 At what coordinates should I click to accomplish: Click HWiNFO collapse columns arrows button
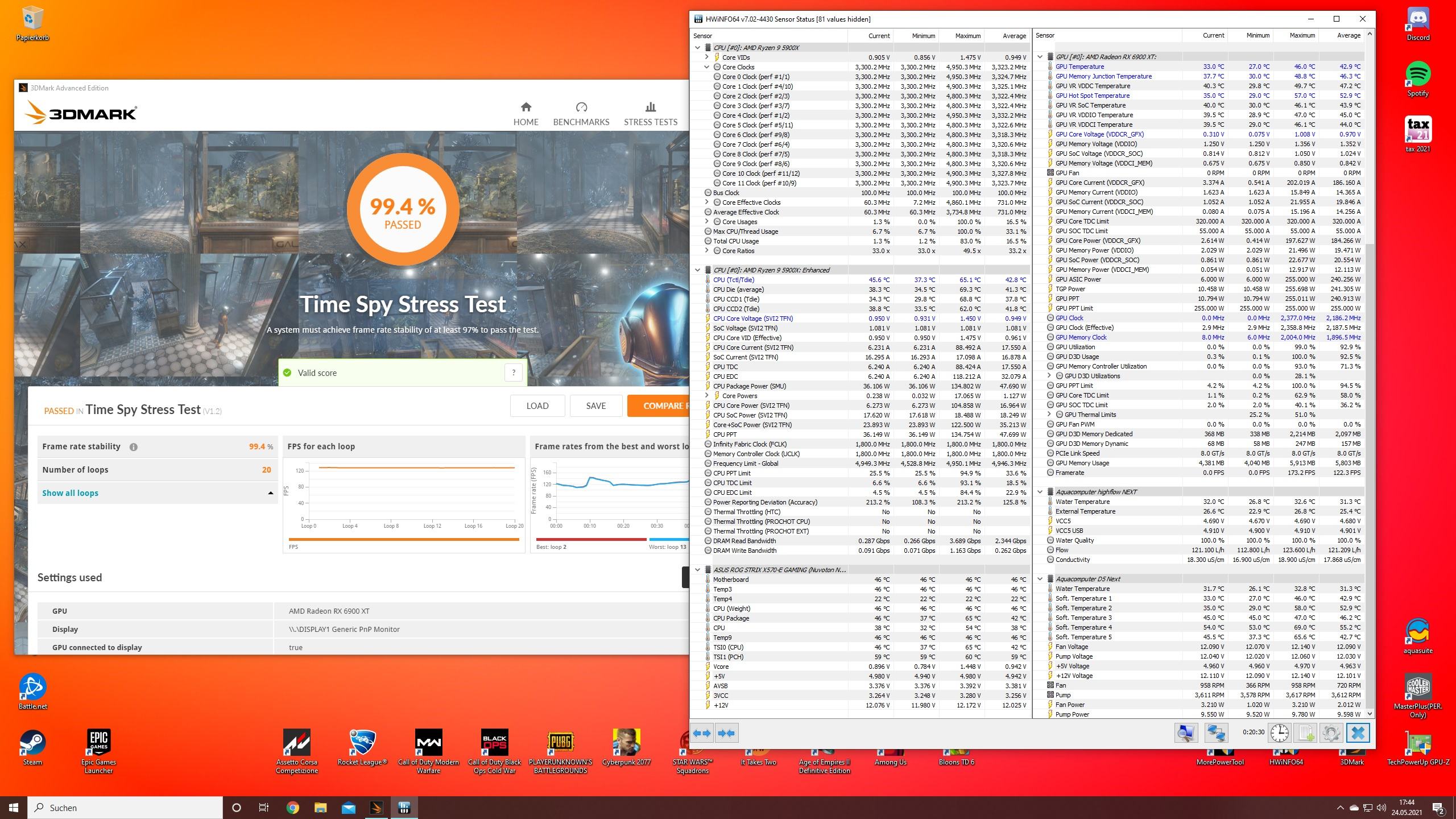(726, 733)
